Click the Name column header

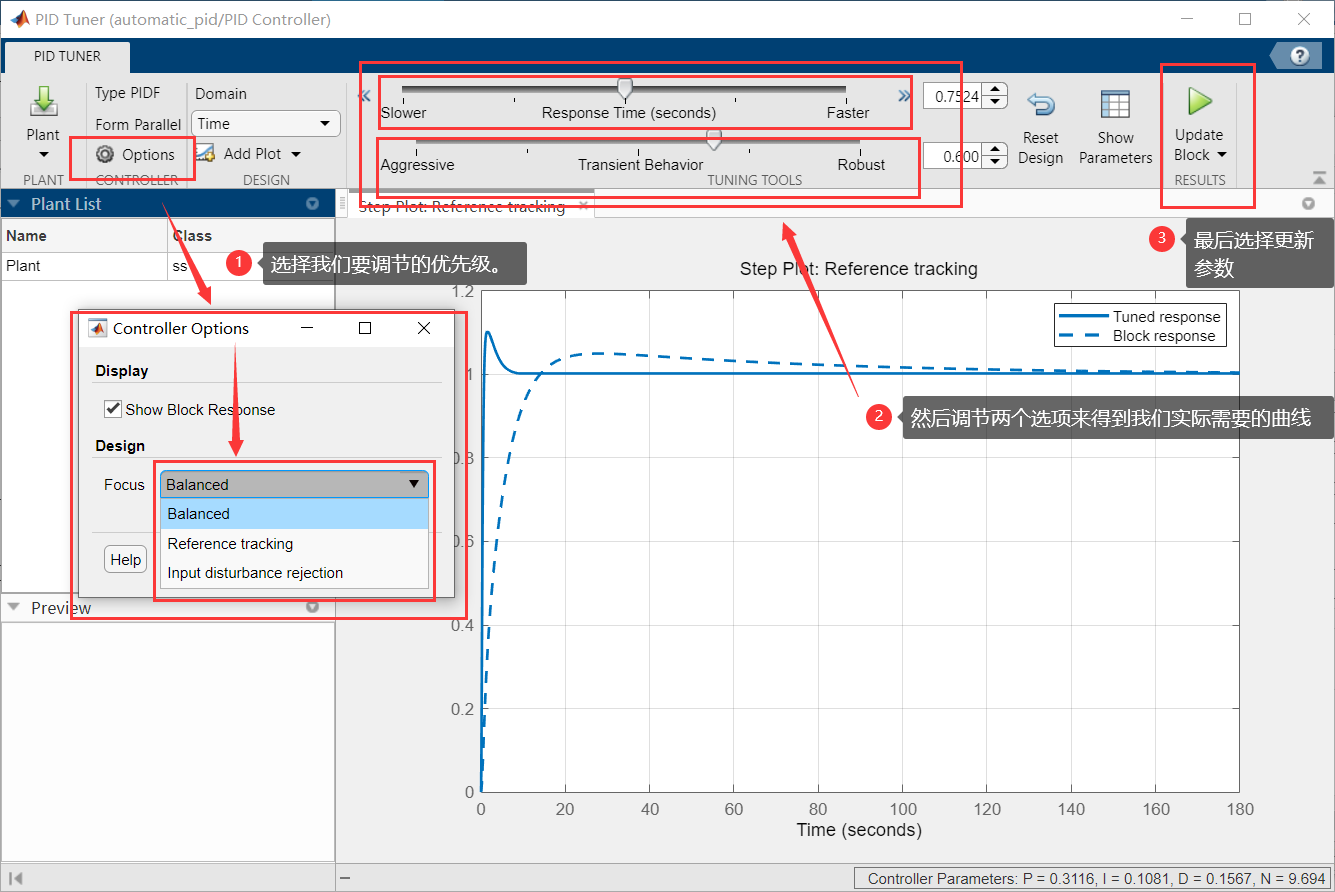(84, 236)
